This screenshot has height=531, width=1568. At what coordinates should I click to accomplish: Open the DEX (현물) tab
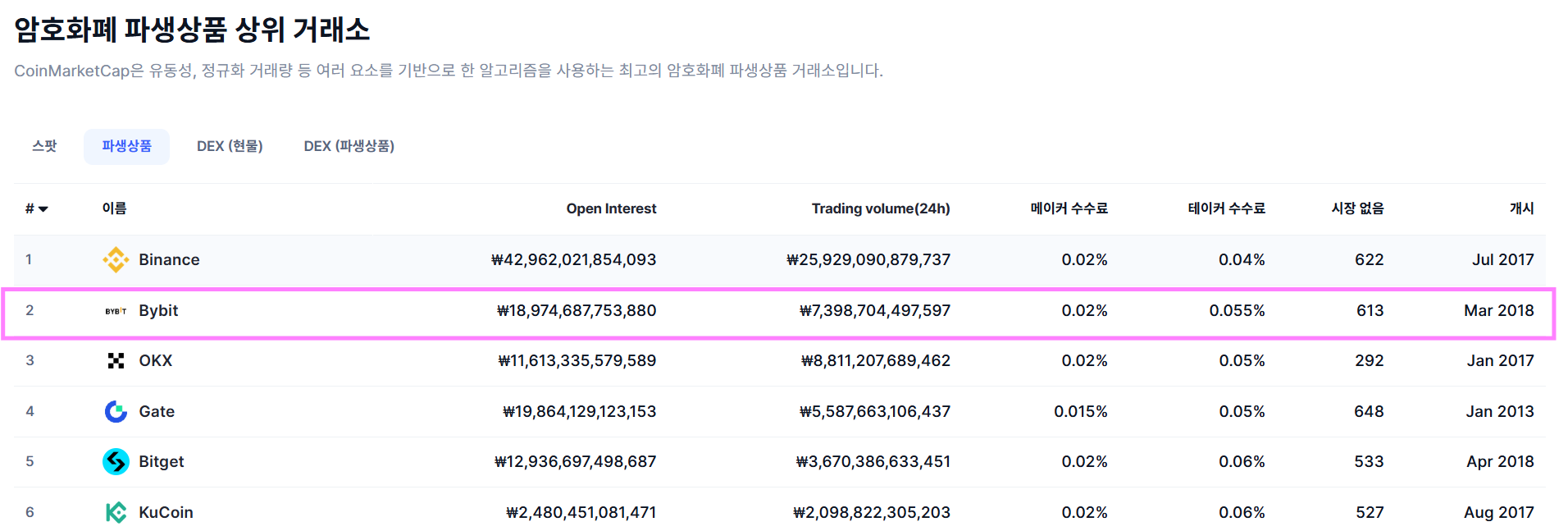pyautogui.click(x=230, y=146)
